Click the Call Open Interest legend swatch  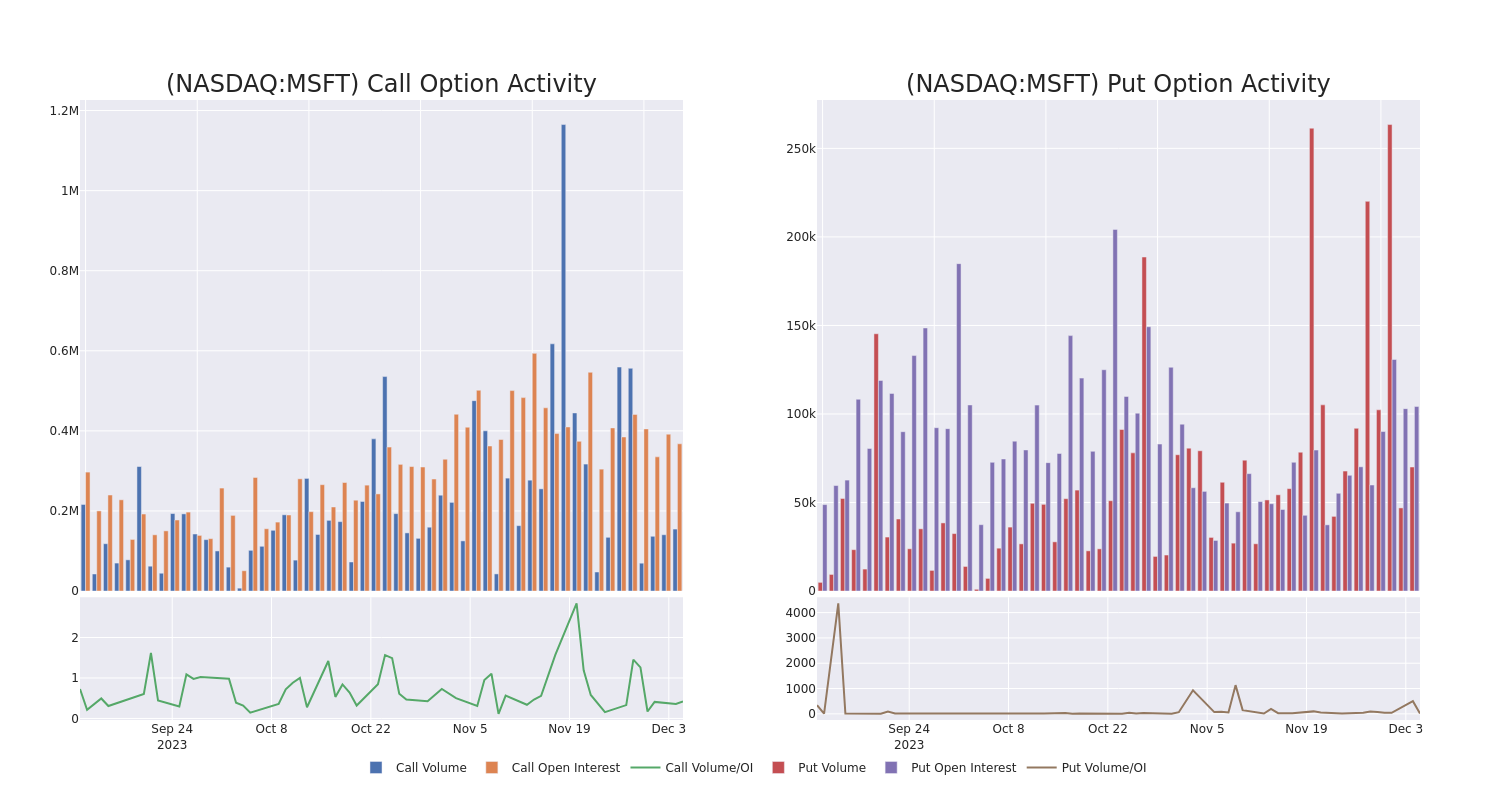(x=492, y=768)
